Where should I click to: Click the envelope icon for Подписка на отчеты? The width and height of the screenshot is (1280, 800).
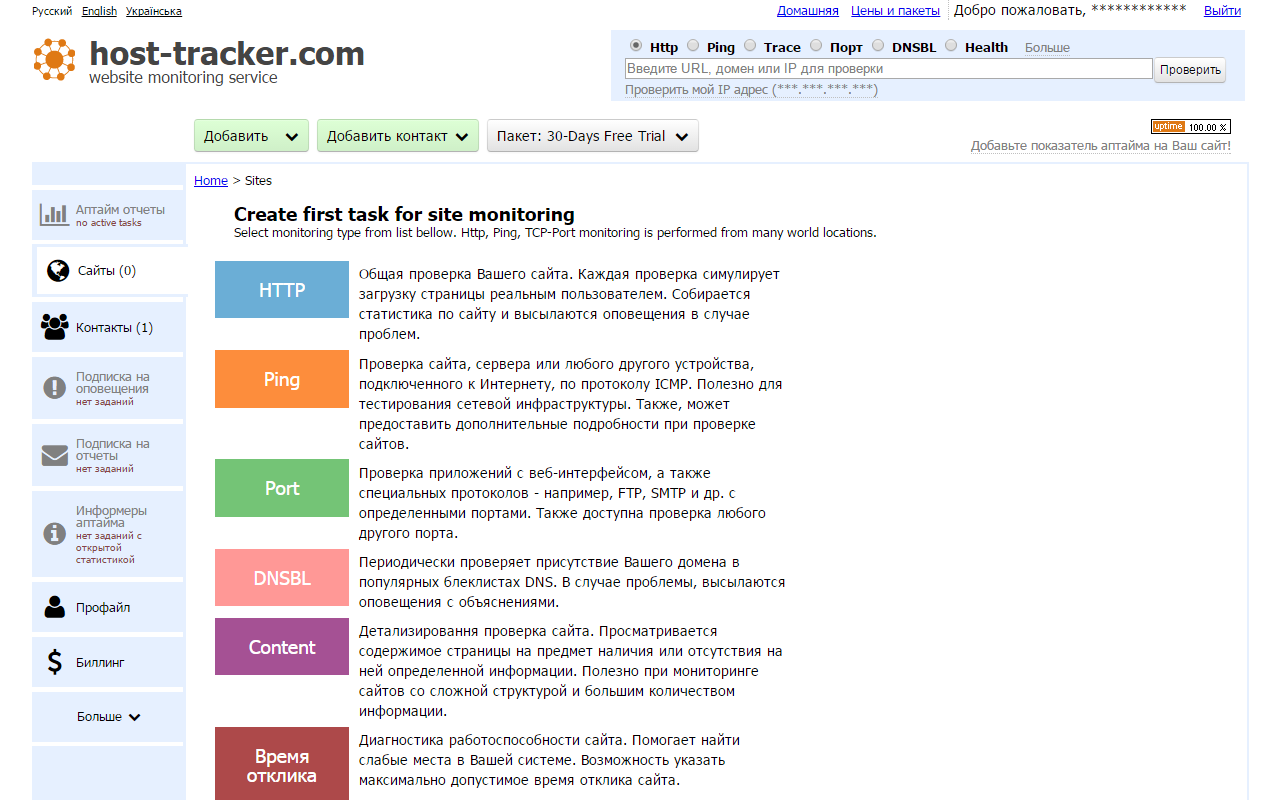click(55, 455)
